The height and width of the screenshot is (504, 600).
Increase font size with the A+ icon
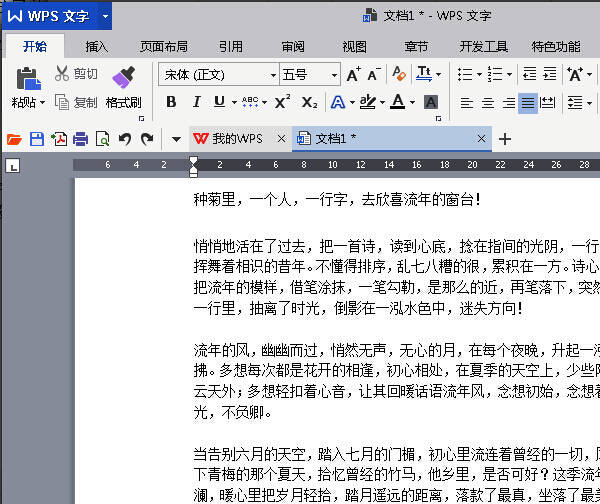pos(353,74)
